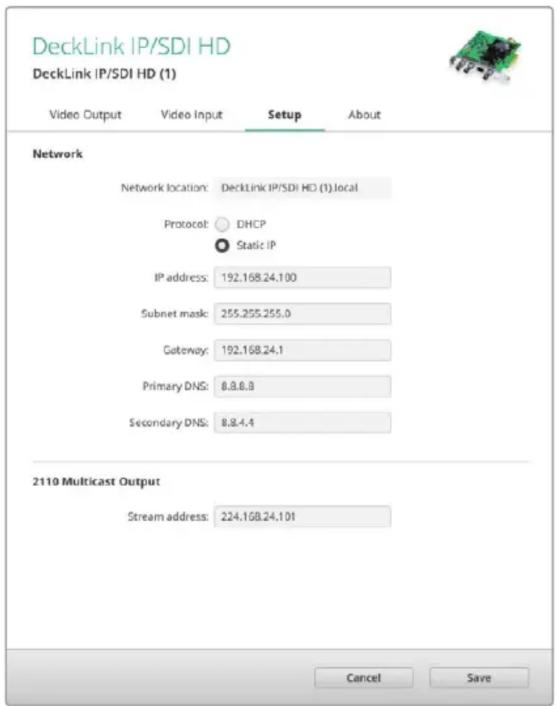Click the "IP address:" label
This screenshot has height=706, width=556.
[x=181, y=277]
